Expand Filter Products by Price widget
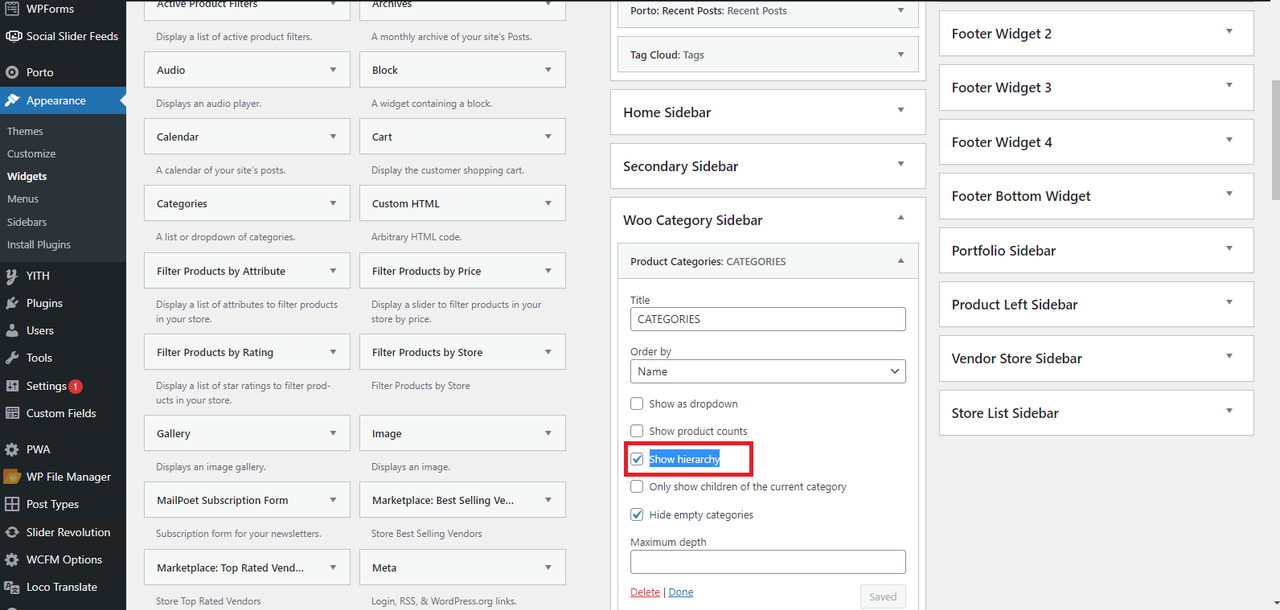 coord(548,271)
